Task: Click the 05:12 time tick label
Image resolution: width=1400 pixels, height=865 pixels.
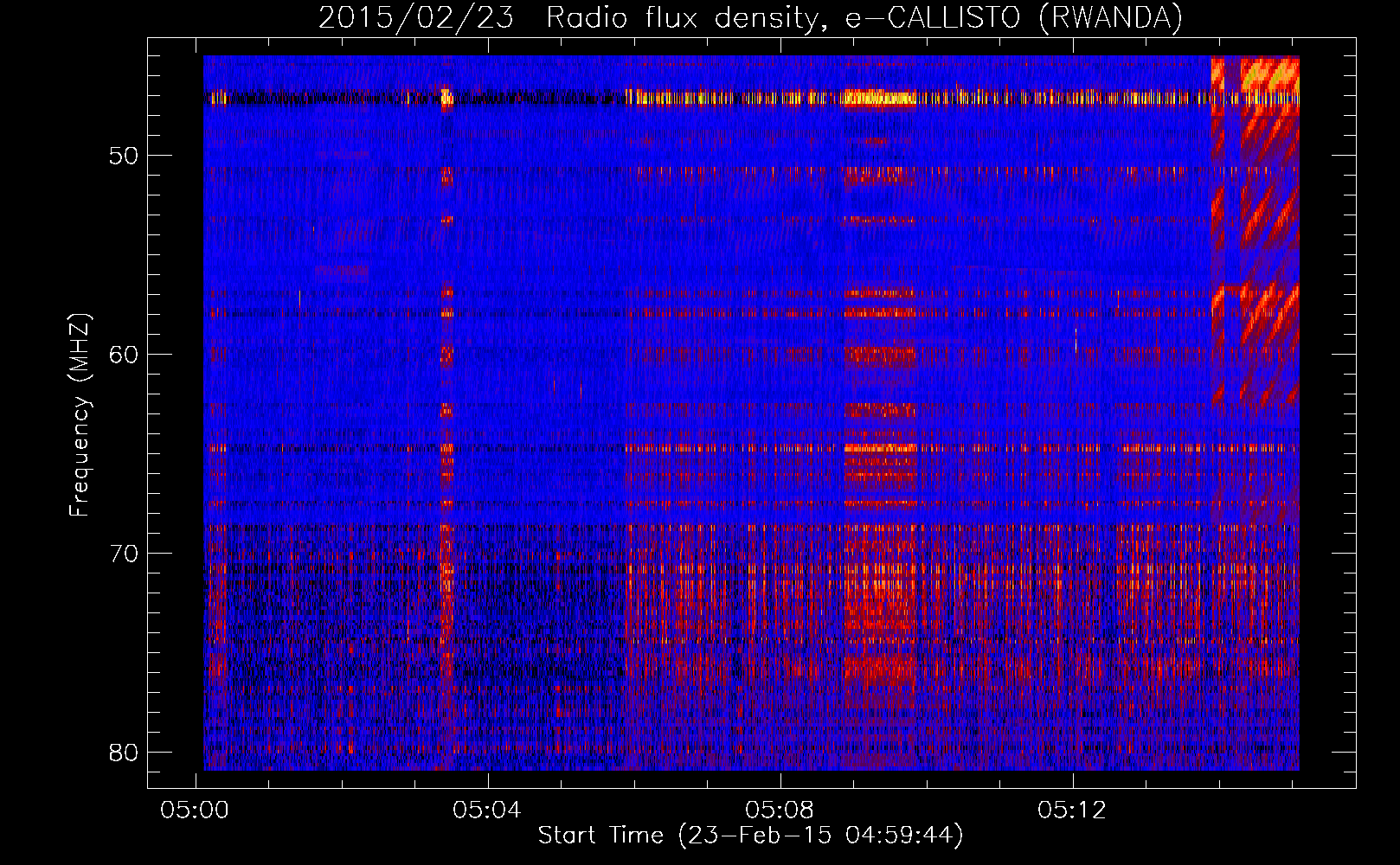Action: pyautogui.click(x=1072, y=811)
